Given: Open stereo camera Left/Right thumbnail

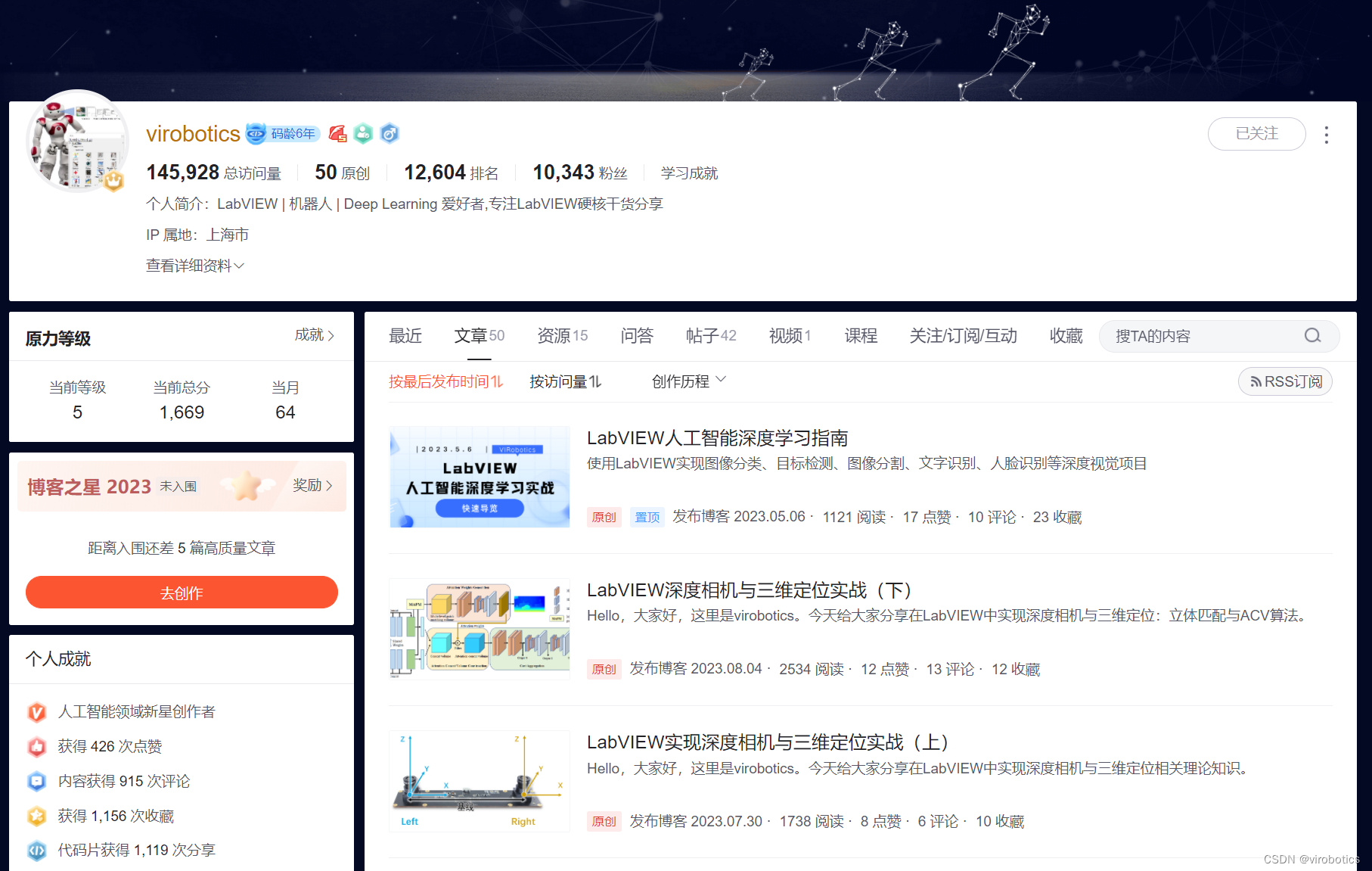Looking at the screenshot, I should 480,781.
